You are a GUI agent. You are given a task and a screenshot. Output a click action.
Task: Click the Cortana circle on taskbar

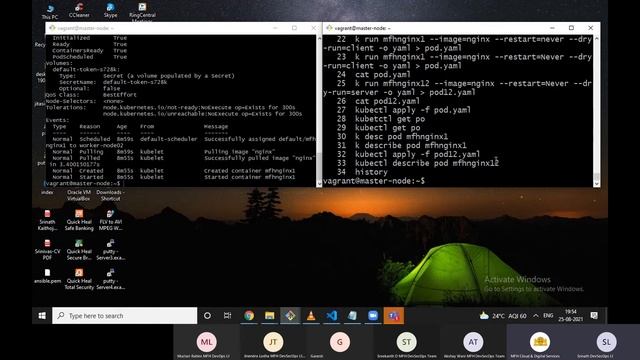tap(207, 316)
